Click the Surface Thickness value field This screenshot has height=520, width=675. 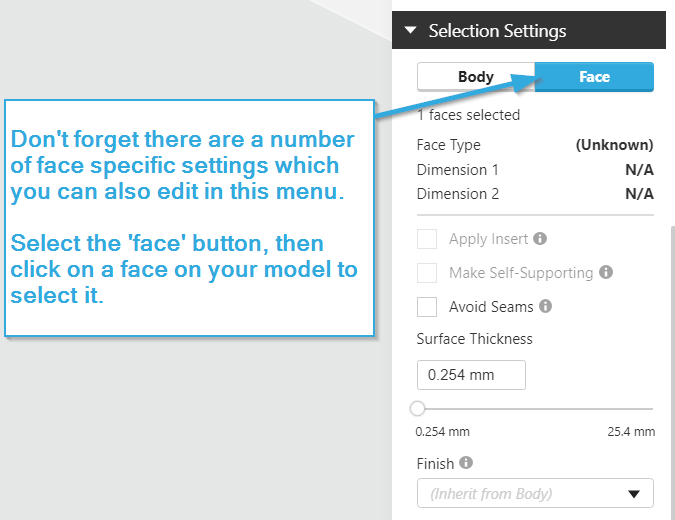(471, 375)
